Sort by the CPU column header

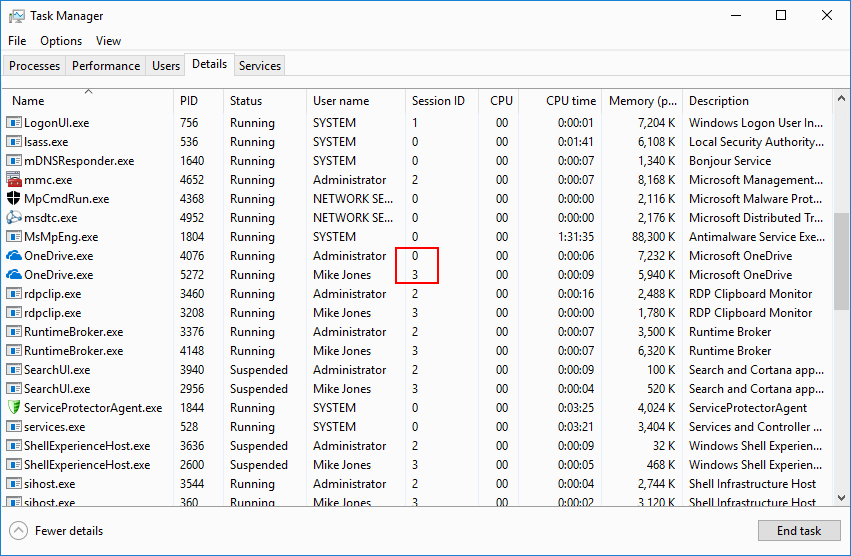[x=498, y=100]
